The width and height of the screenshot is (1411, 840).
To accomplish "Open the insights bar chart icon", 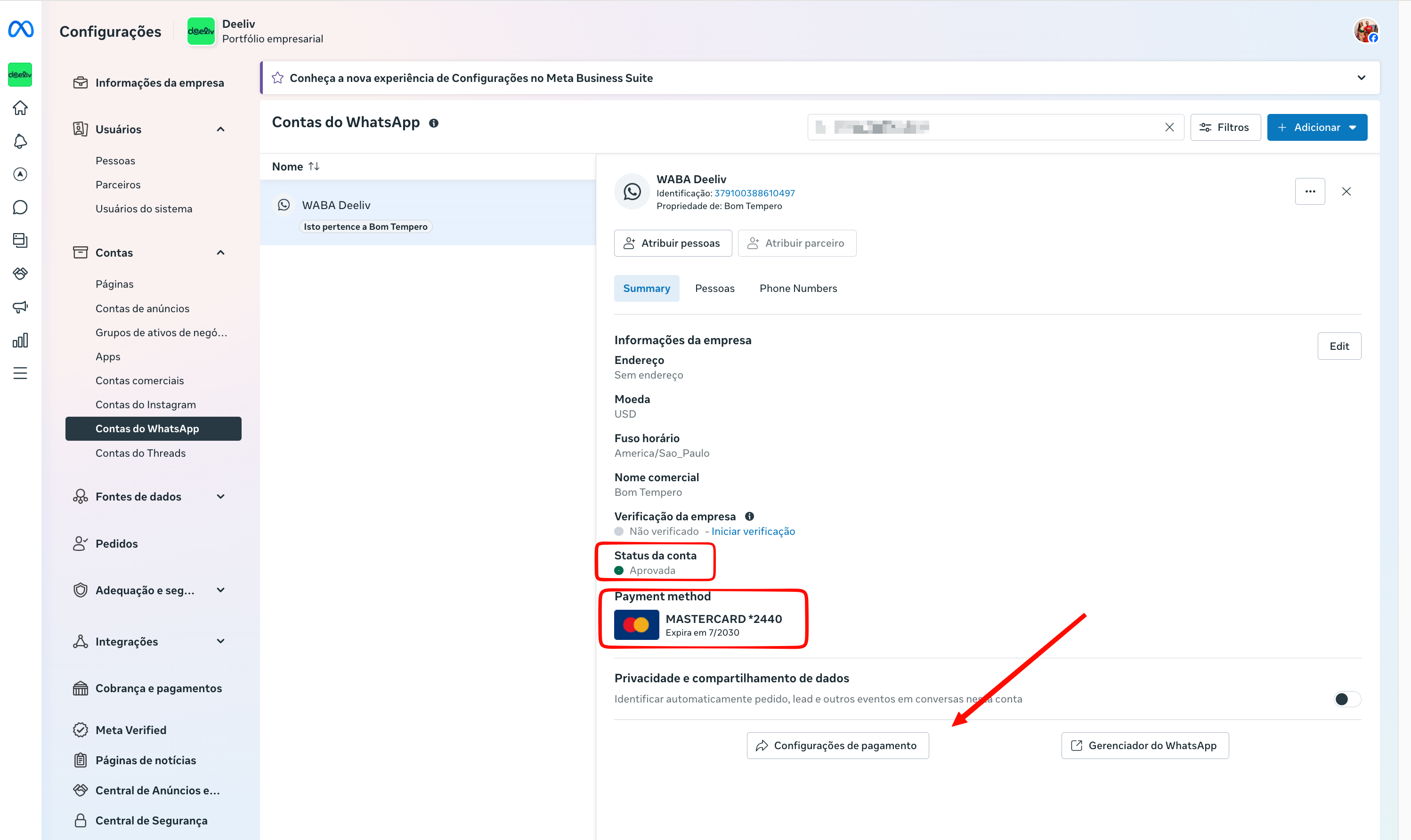I will click(20, 340).
